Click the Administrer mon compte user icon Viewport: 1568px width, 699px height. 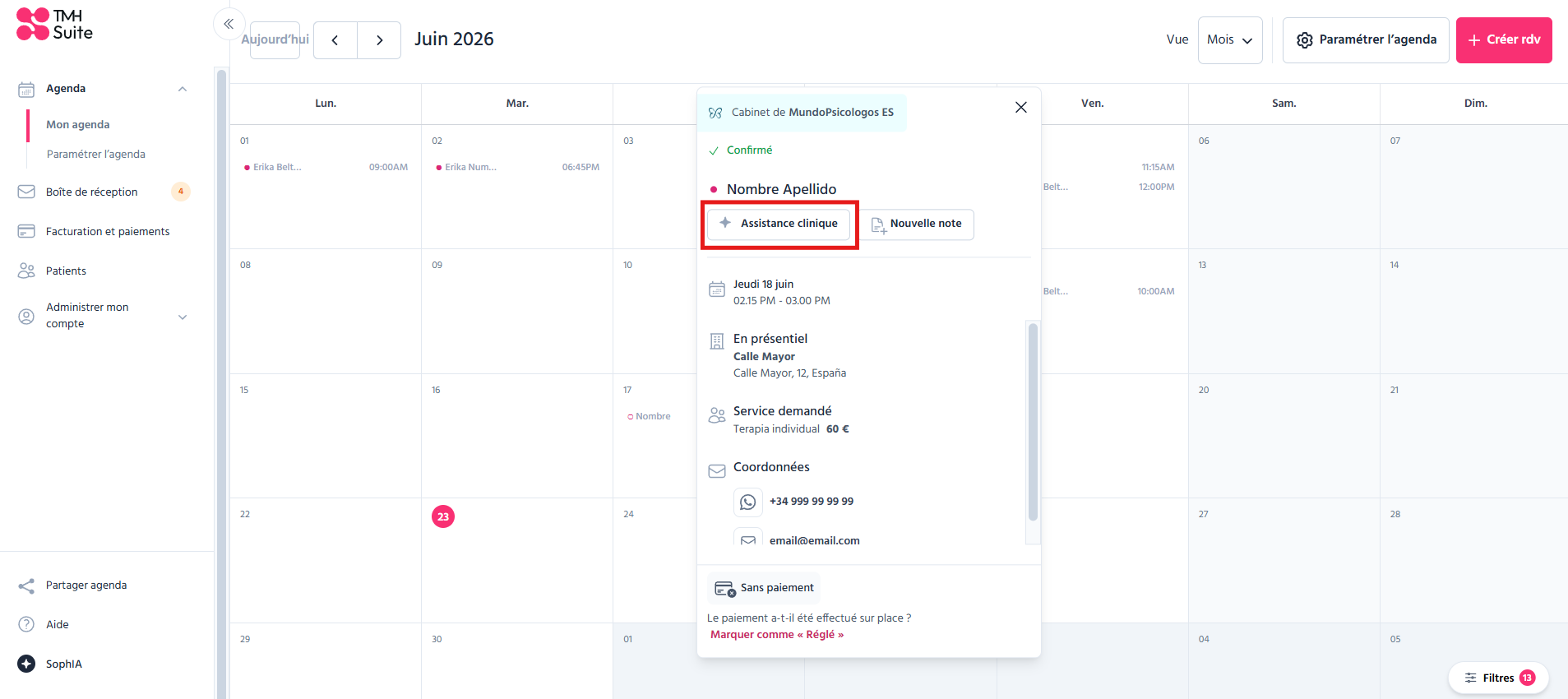(26, 317)
